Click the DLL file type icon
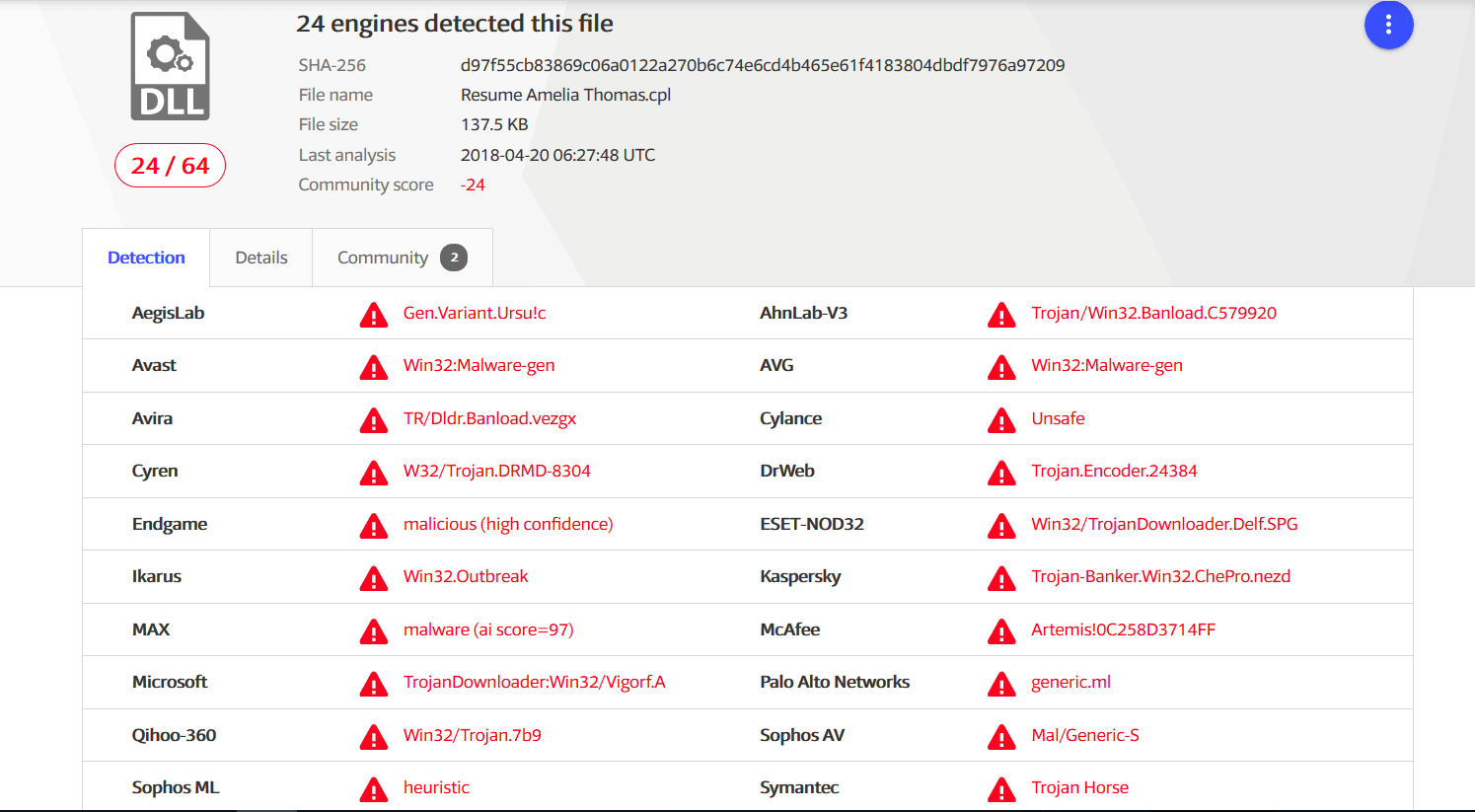Viewport: 1475px width, 812px height. pos(171,66)
